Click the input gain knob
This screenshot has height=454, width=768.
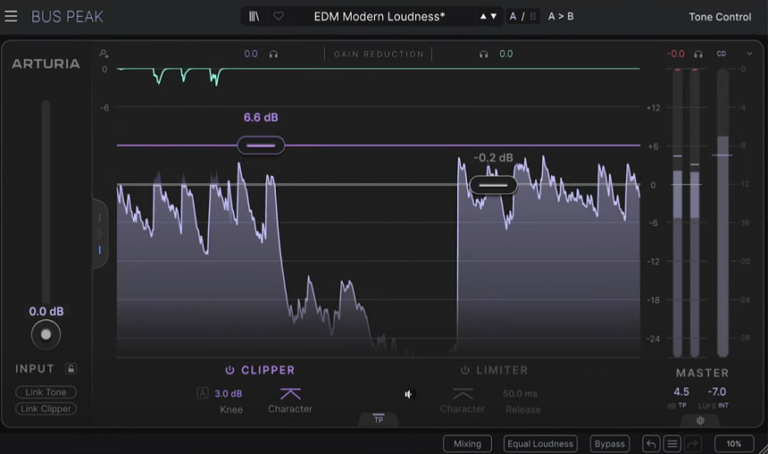click(46, 335)
